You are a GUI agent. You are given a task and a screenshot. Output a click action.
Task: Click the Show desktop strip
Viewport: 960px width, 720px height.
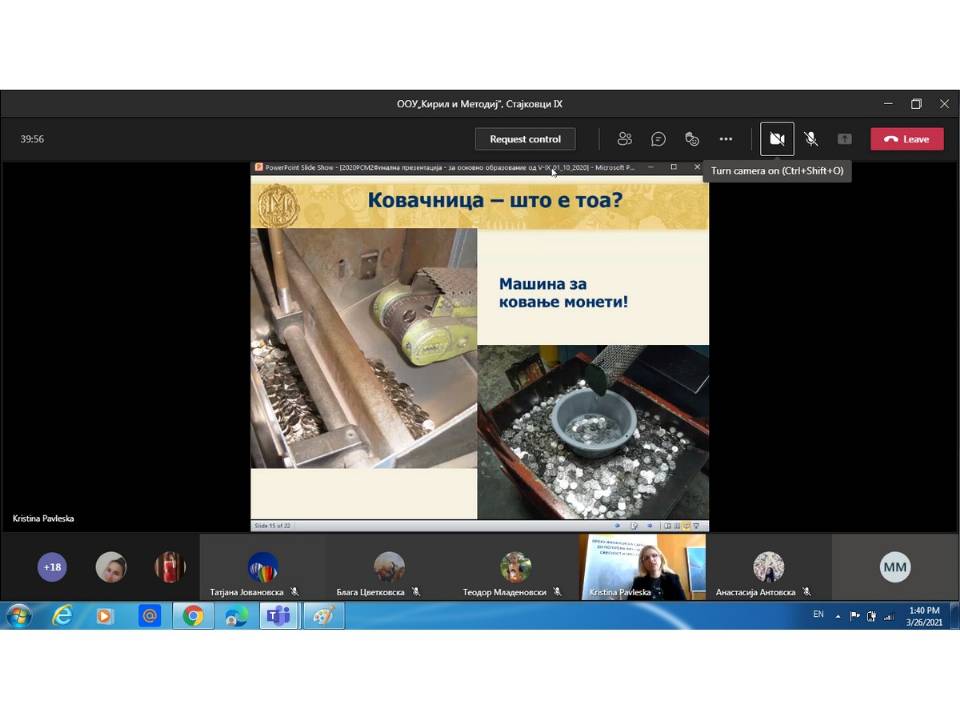tap(955, 616)
